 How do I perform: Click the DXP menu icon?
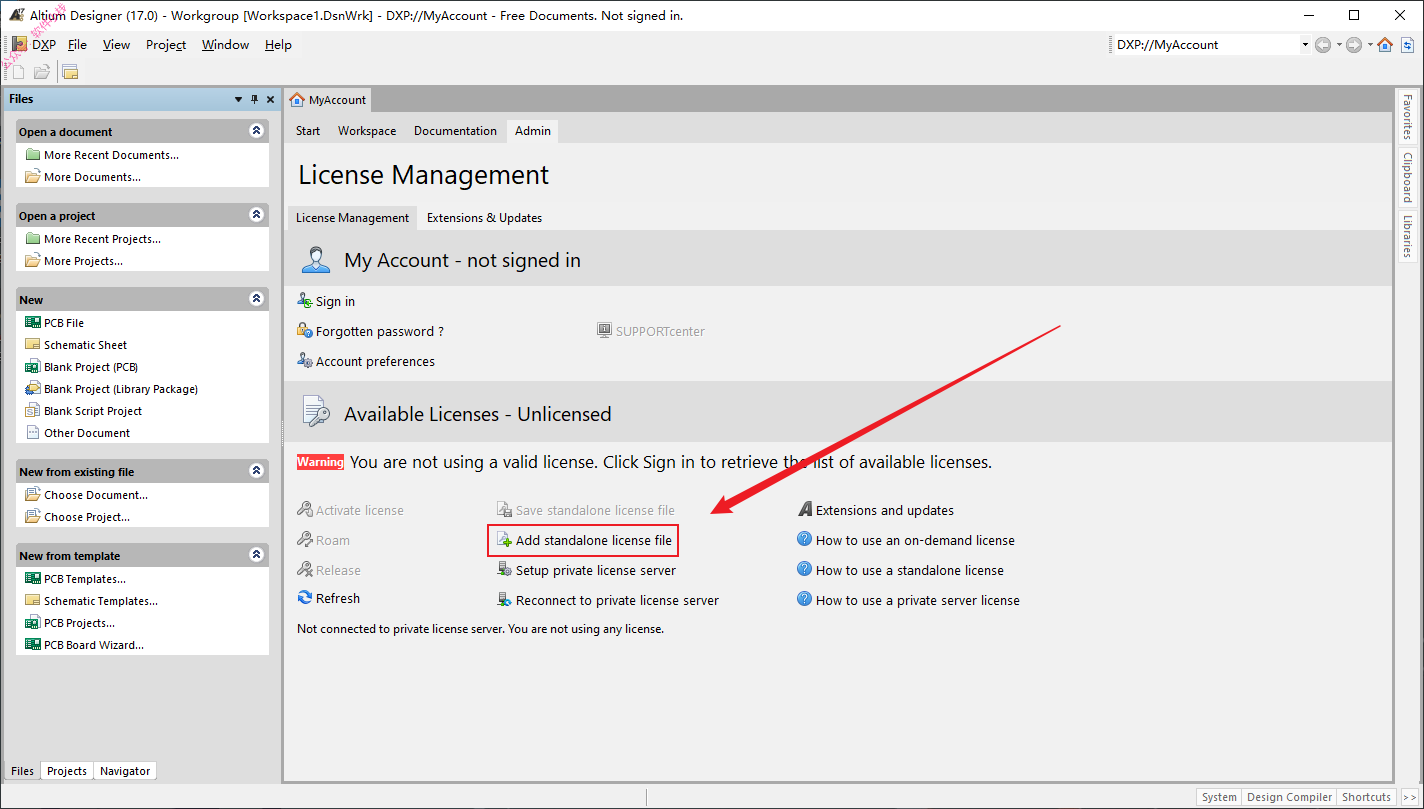[19, 44]
